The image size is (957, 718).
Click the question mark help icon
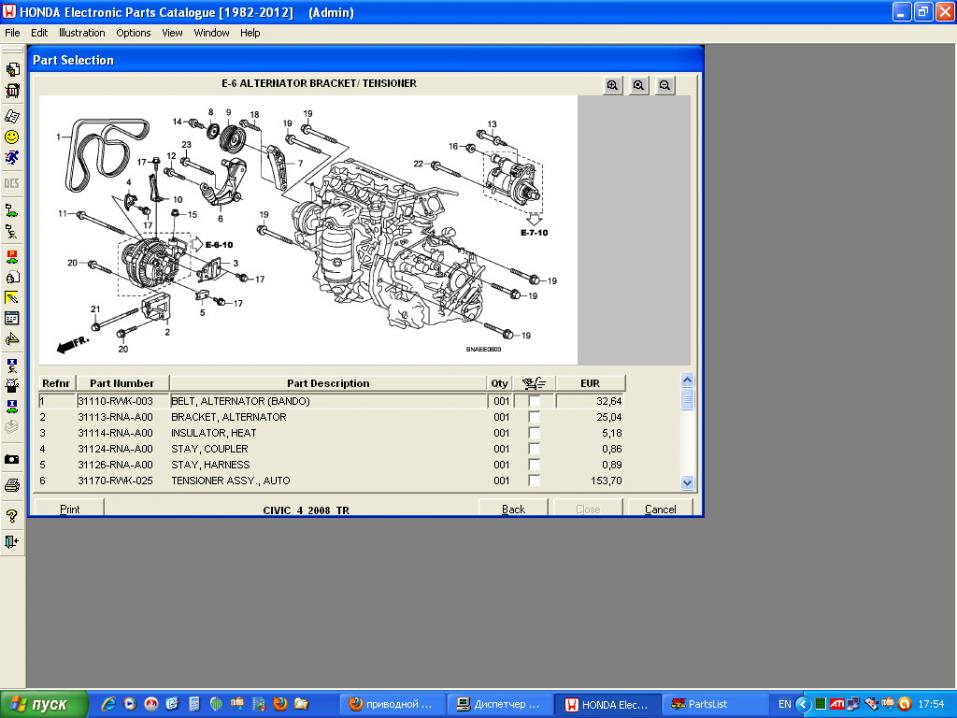[x=12, y=514]
